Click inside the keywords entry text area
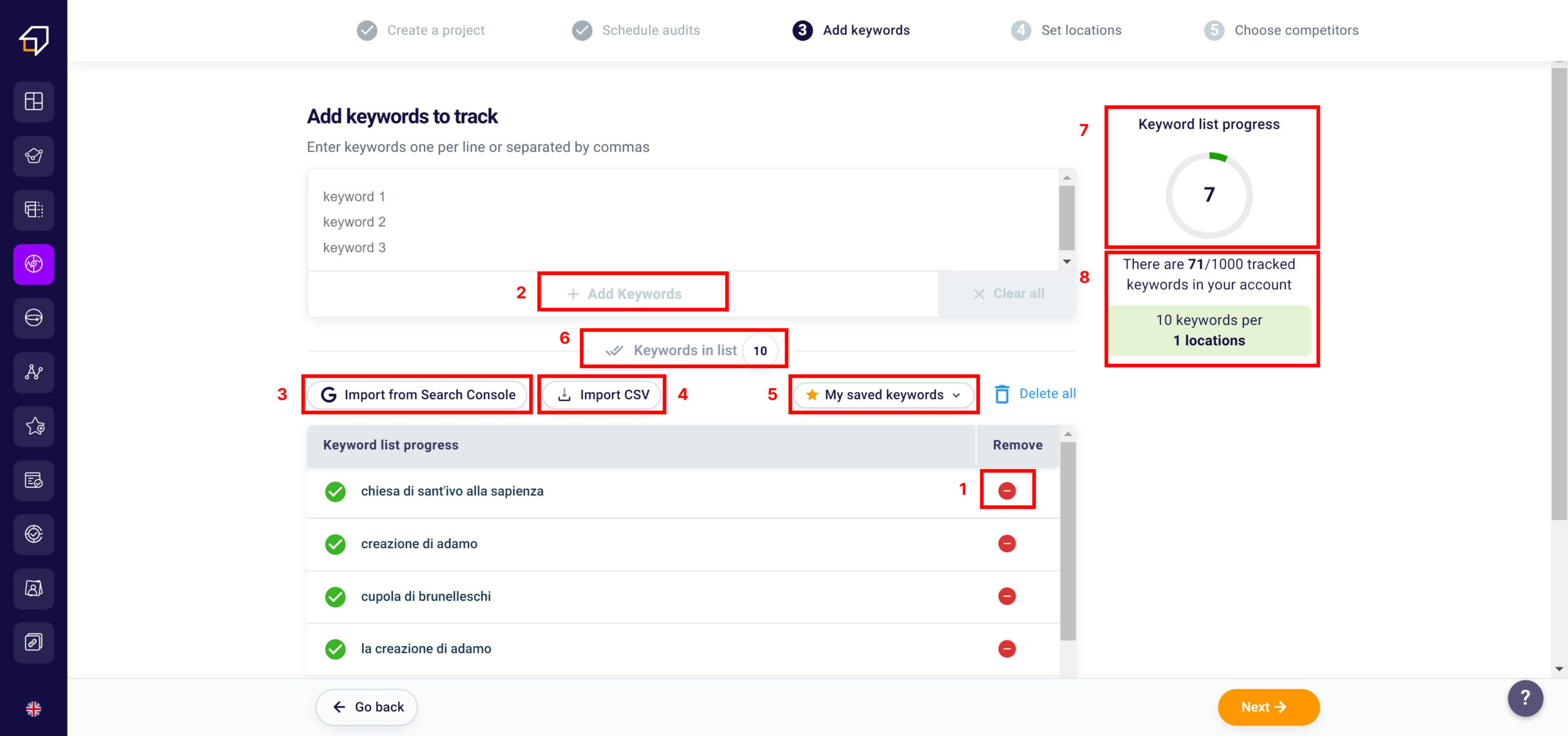The image size is (1568, 736). pyautogui.click(x=674, y=220)
